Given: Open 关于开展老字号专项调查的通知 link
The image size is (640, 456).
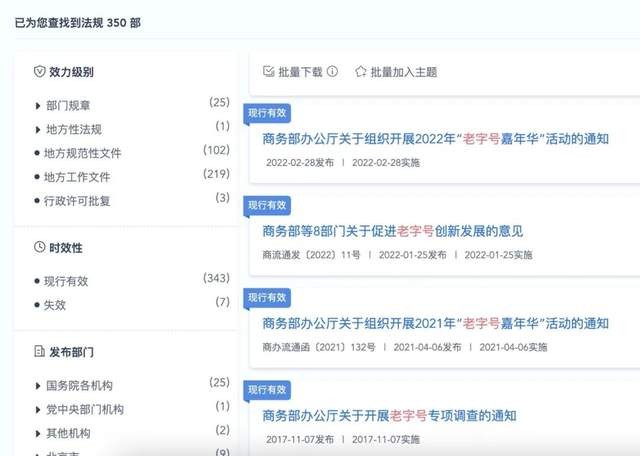Looking at the screenshot, I should click(x=389, y=416).
